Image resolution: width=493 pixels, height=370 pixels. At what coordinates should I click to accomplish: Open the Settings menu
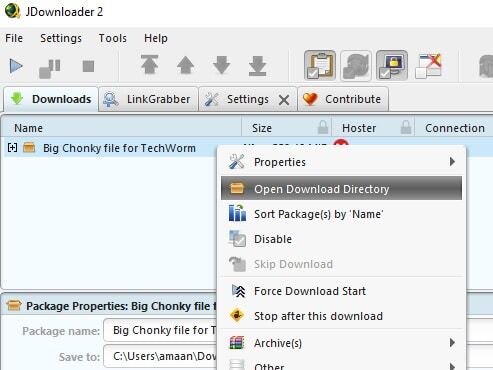(61, 38)
